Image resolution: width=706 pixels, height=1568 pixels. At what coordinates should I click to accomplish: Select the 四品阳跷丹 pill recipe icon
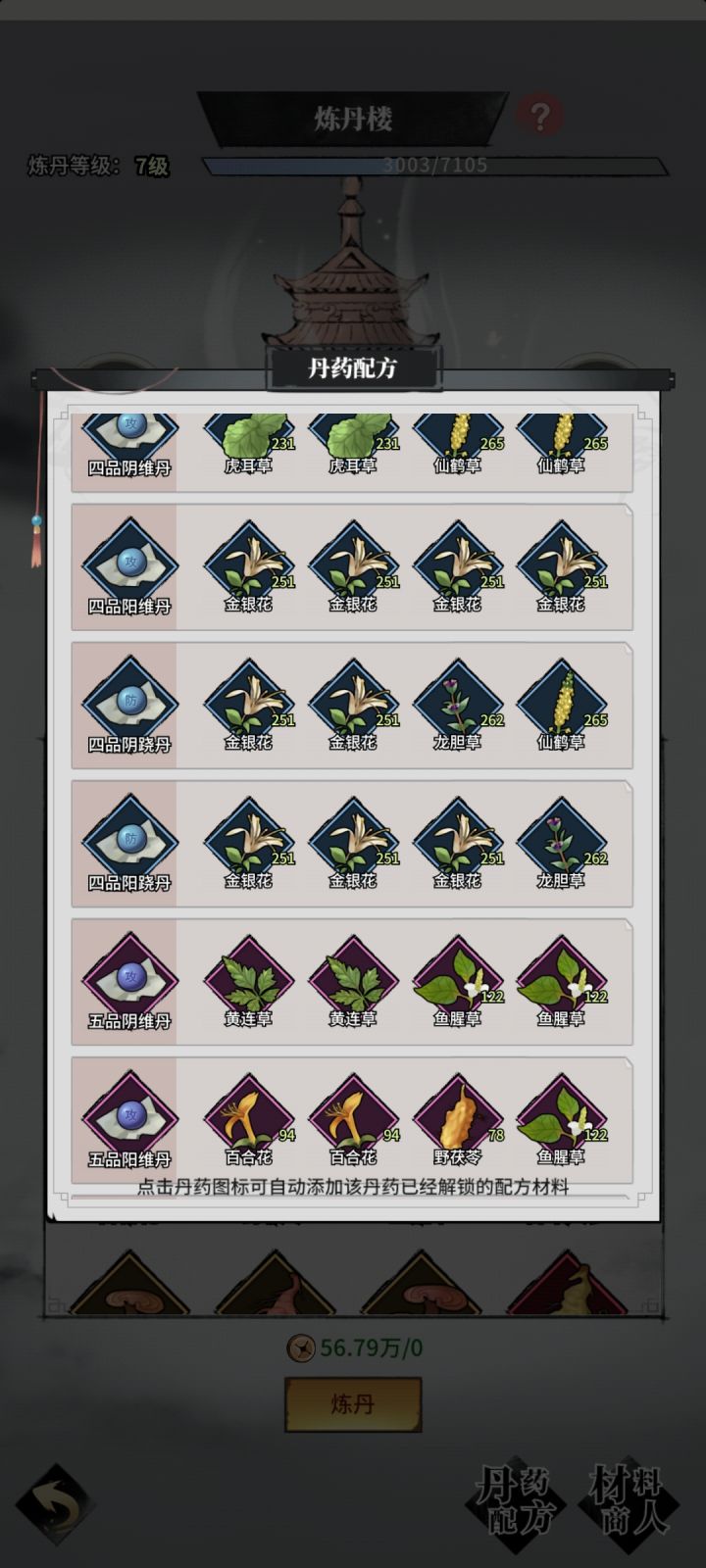click(x=129, y=844)
